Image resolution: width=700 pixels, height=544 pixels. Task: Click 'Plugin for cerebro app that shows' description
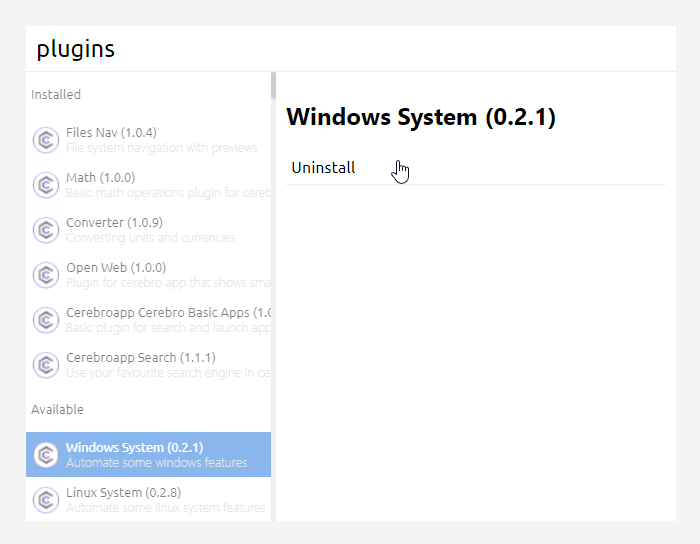[168, 283]
